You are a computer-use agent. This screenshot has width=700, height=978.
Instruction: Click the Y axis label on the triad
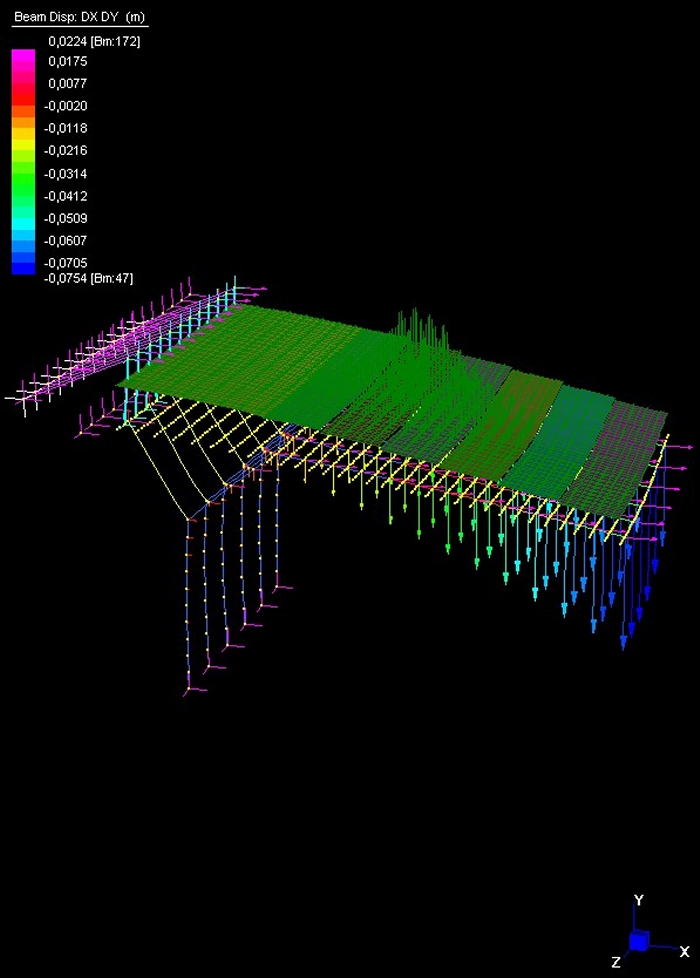638,900
